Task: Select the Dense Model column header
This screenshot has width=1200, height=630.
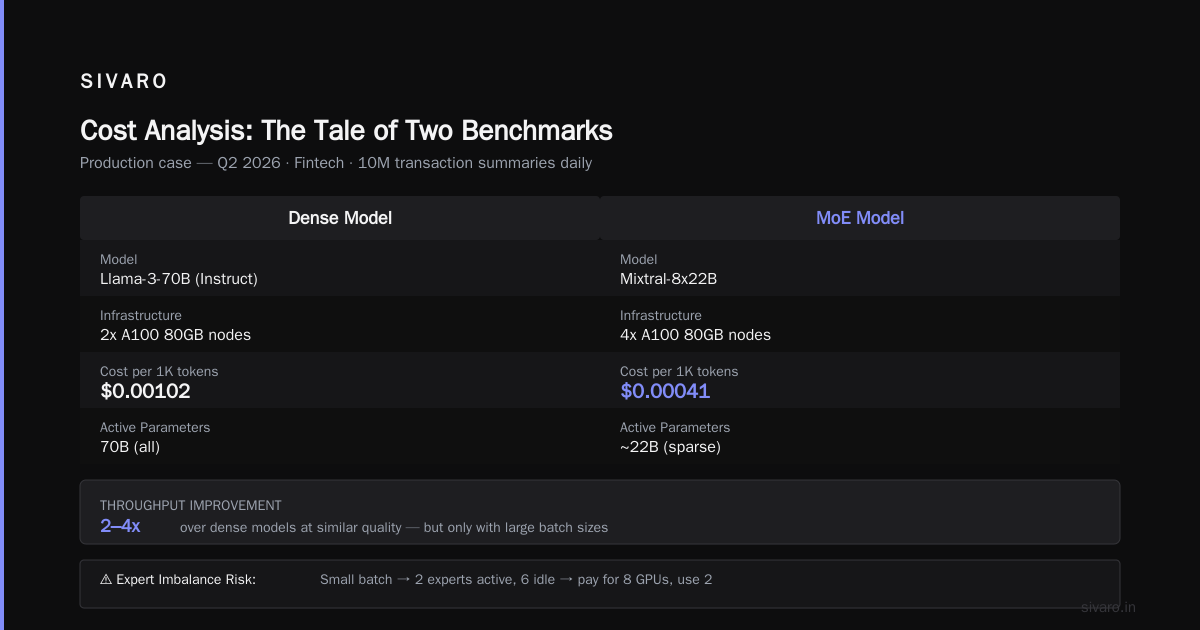Action: 340,218
